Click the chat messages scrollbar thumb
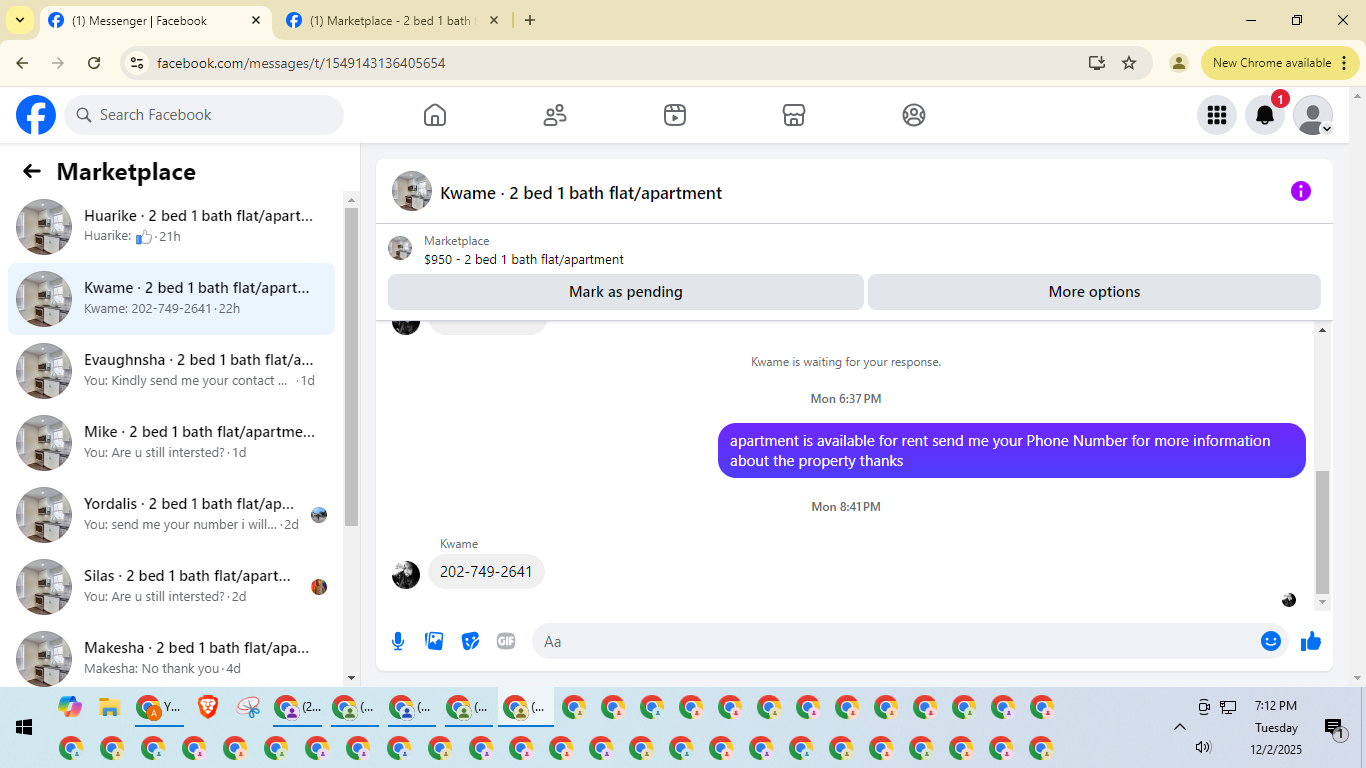 1323,531
